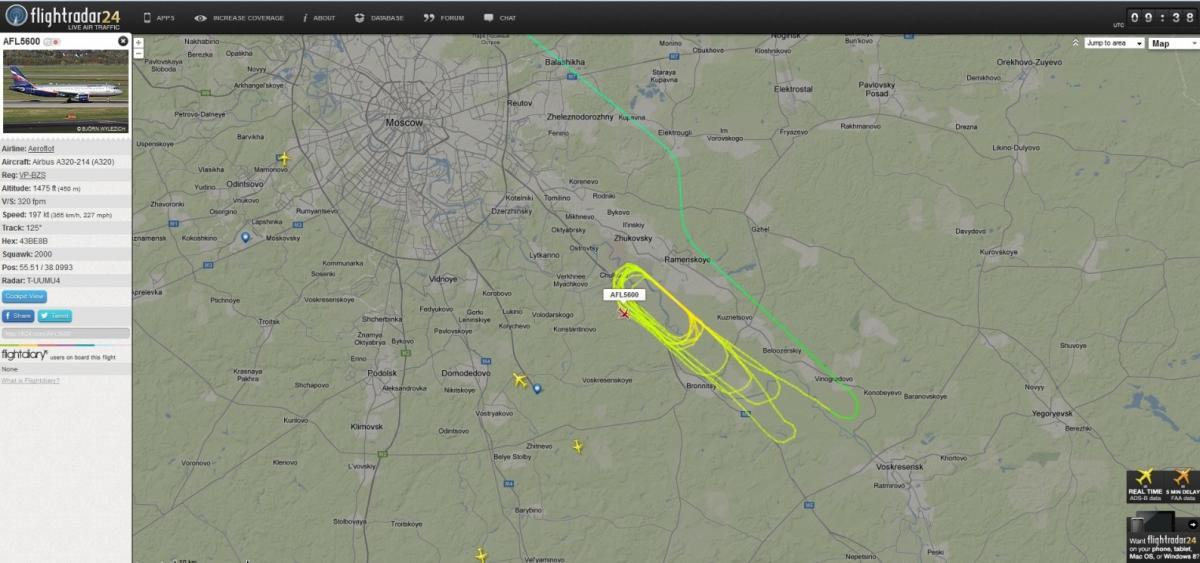Click the blue airport pin near Domodedovo
The height and width of the screenshot is (563, 1200).
(x=537, y=388)
